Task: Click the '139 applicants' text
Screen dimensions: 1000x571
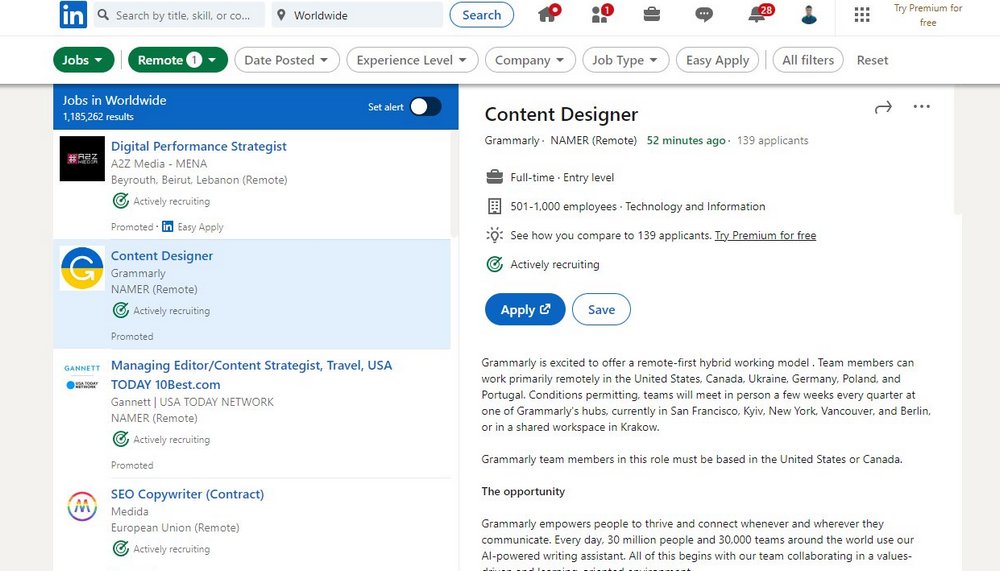Action: coord(772,140)
